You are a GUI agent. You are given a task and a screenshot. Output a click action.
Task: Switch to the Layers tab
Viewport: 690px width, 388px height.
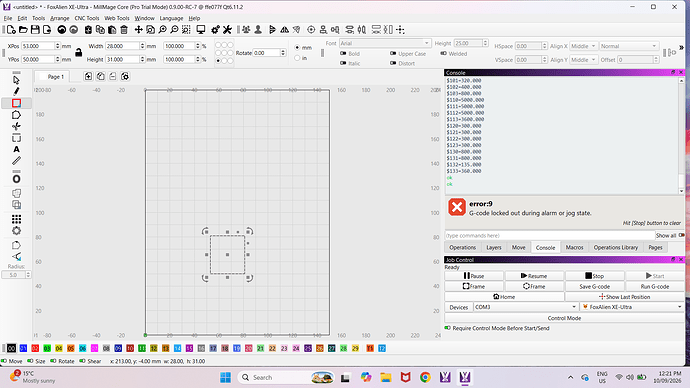(x=494, y=247)
